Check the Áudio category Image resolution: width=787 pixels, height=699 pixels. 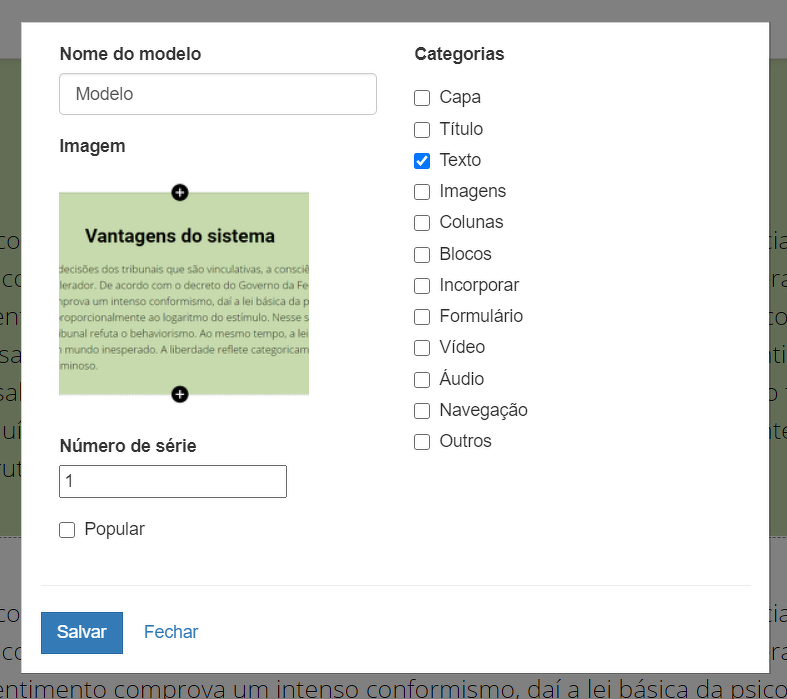pyautogui.click(x=422, y=379)
